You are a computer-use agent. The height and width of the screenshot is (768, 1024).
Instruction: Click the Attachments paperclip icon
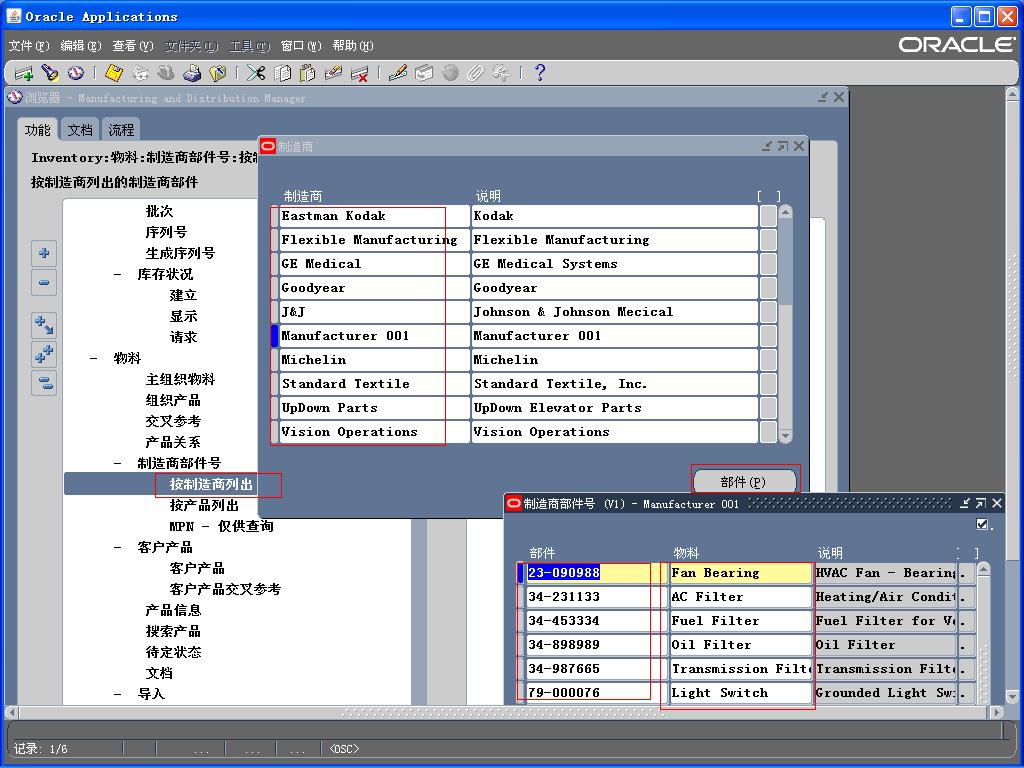coord(475,73)
